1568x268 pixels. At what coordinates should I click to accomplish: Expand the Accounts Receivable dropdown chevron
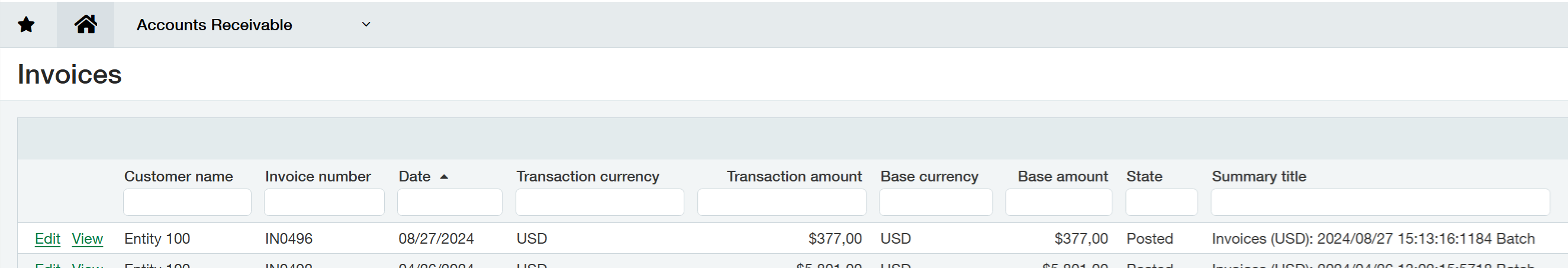click(x=366, y=24)
